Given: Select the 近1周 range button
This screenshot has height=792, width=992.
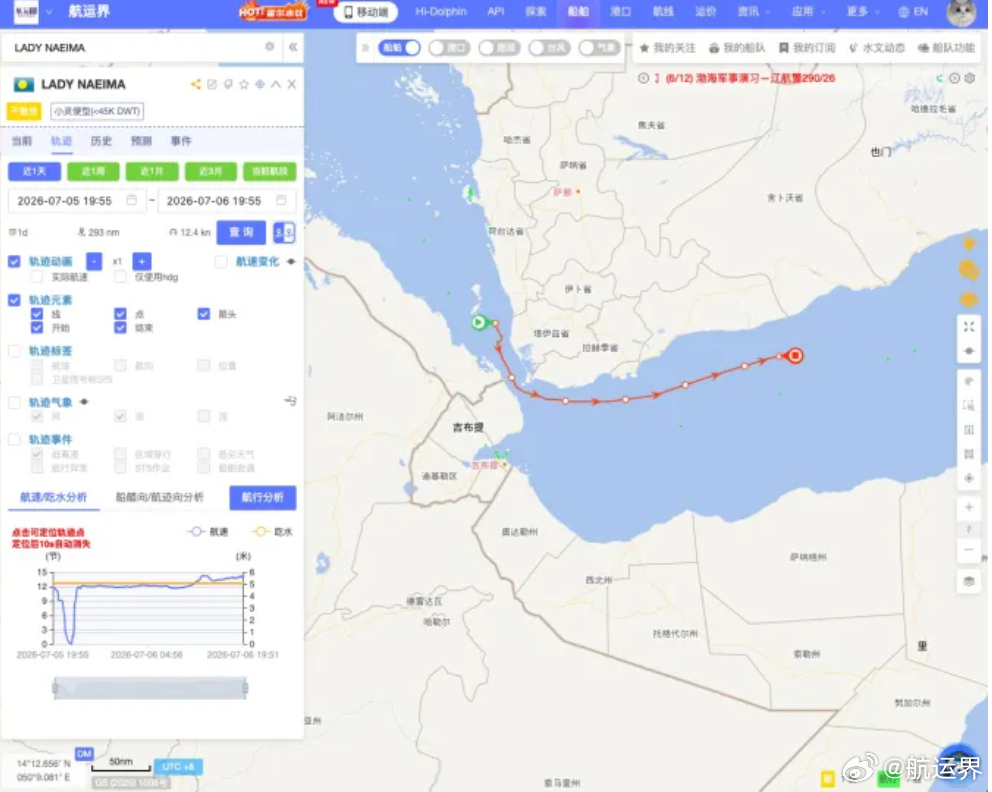Looking at the screenshot, I should (x=93, y=171).
